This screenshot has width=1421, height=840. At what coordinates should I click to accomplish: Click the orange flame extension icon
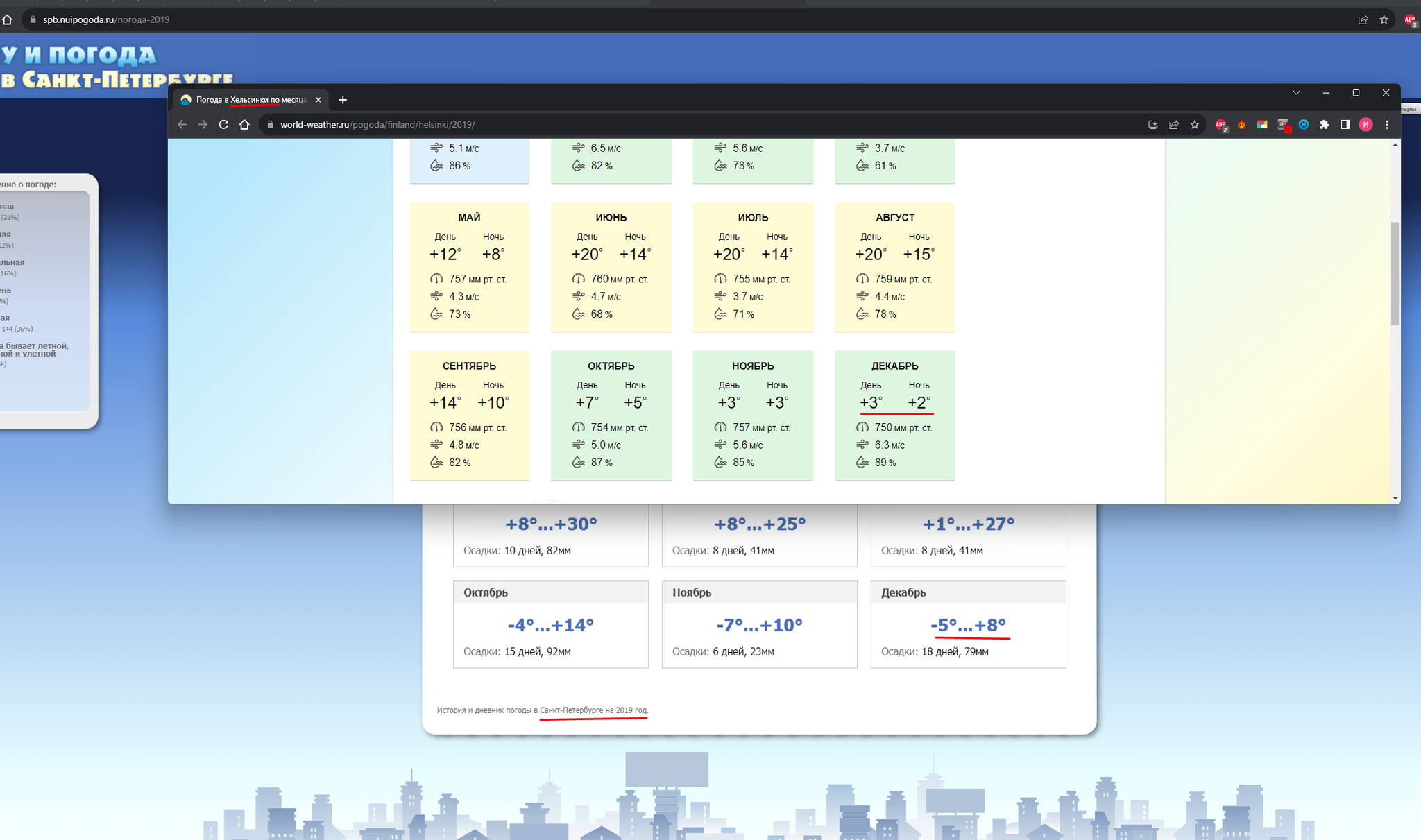point(1241,125)
